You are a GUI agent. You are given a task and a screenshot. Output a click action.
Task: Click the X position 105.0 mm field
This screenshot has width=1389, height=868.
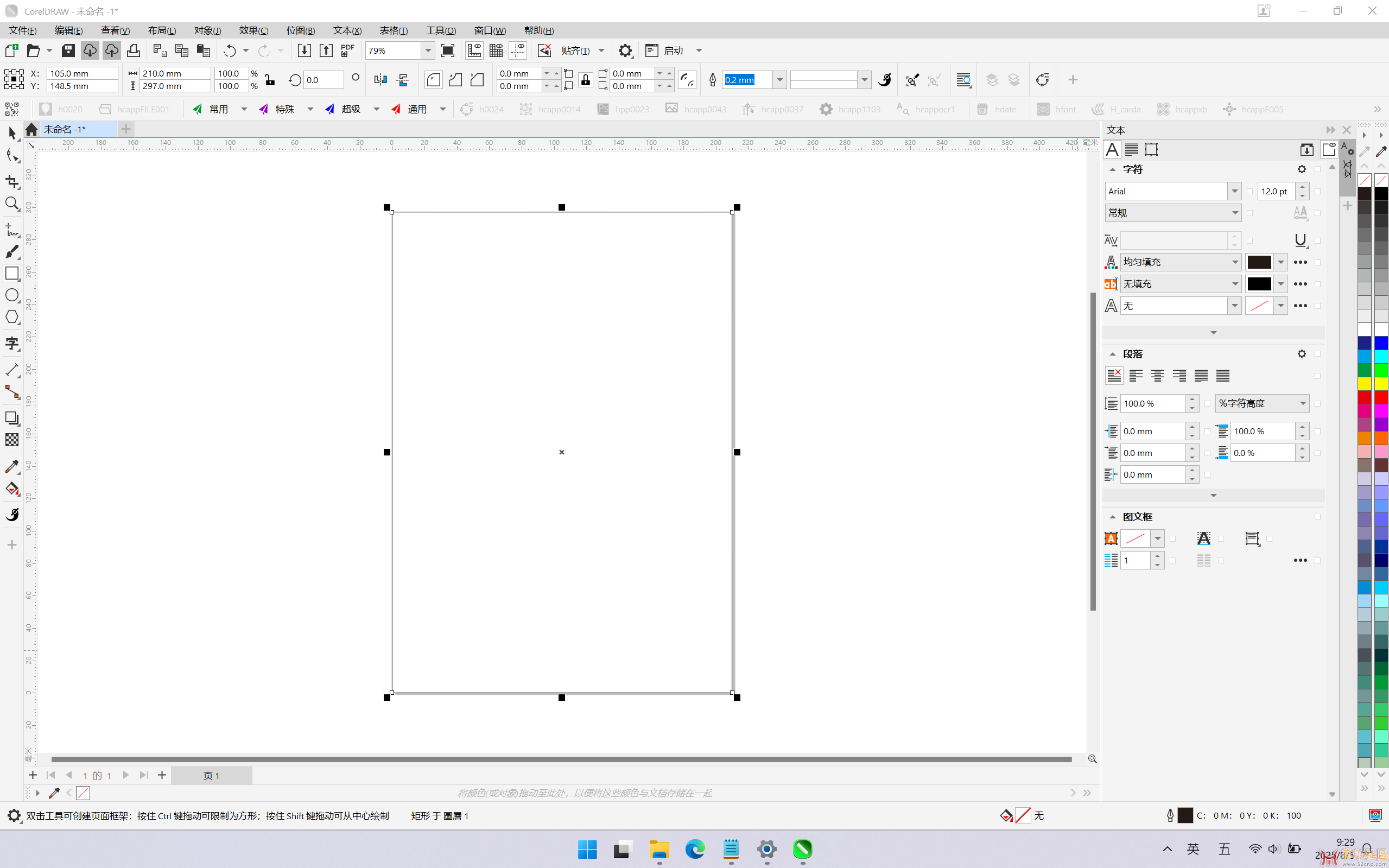tap(83, 73)
